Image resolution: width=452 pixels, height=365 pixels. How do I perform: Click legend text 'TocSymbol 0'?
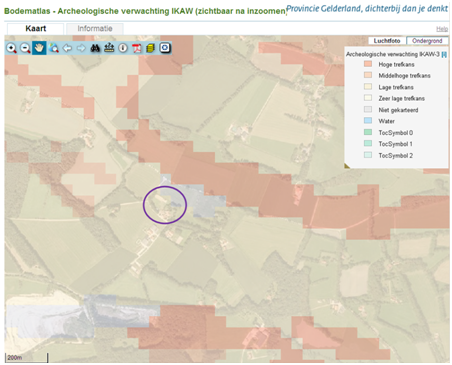point(395,133)
